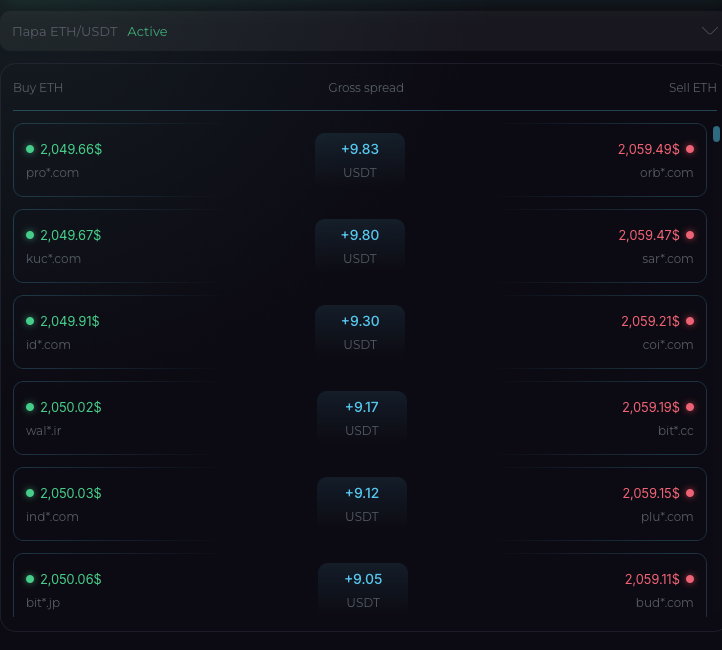
Task: Click red dot beside 2,059.11$
Action: click(690, 579)
